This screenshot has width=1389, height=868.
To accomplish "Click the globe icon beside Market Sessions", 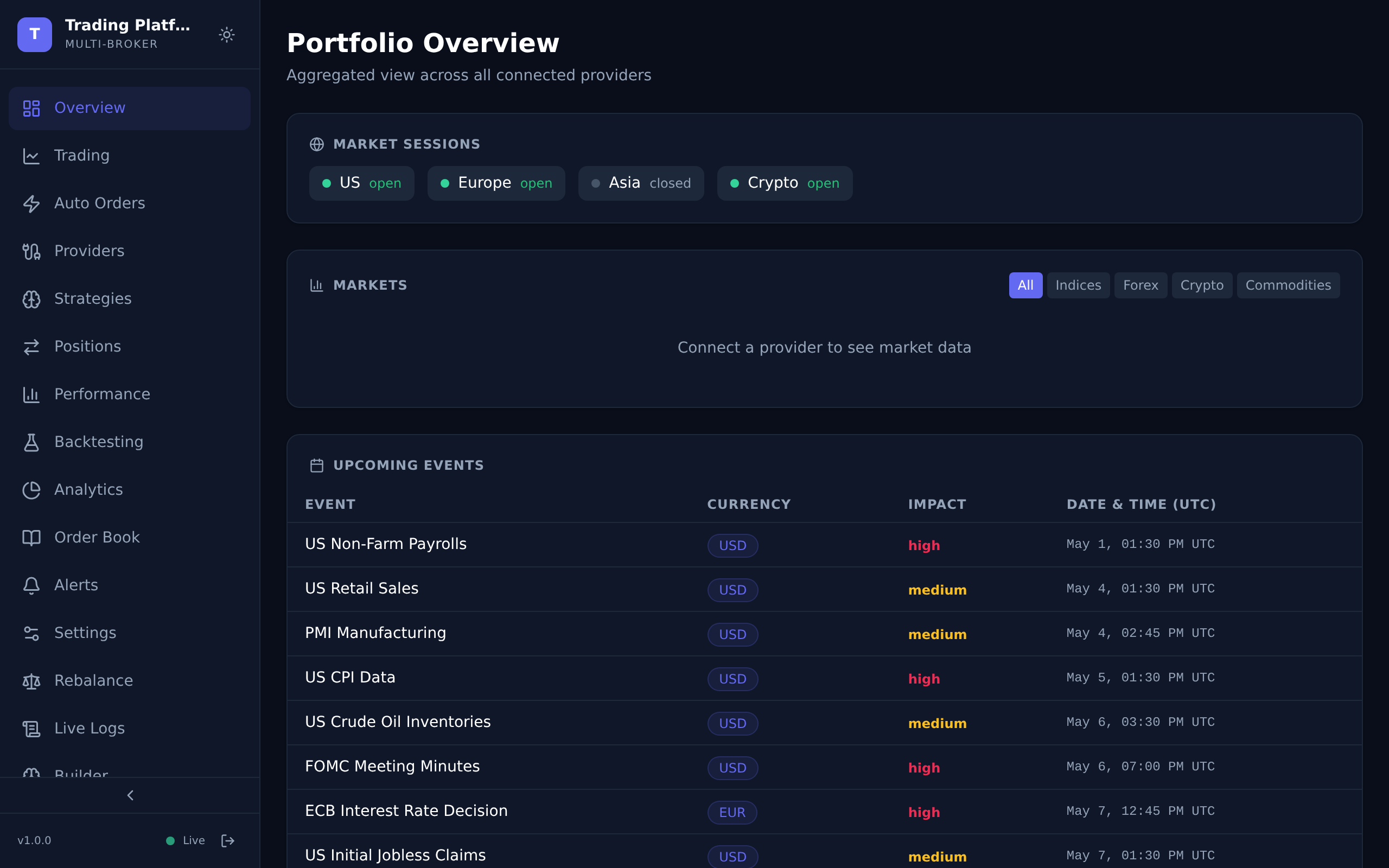I will point(317,144).
